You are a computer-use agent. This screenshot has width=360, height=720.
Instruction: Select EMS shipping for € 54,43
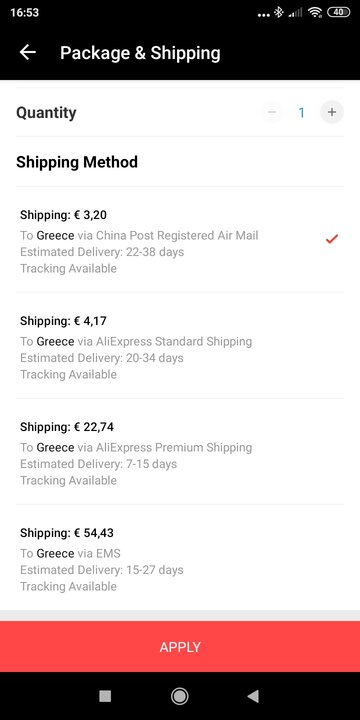(180, 558)
